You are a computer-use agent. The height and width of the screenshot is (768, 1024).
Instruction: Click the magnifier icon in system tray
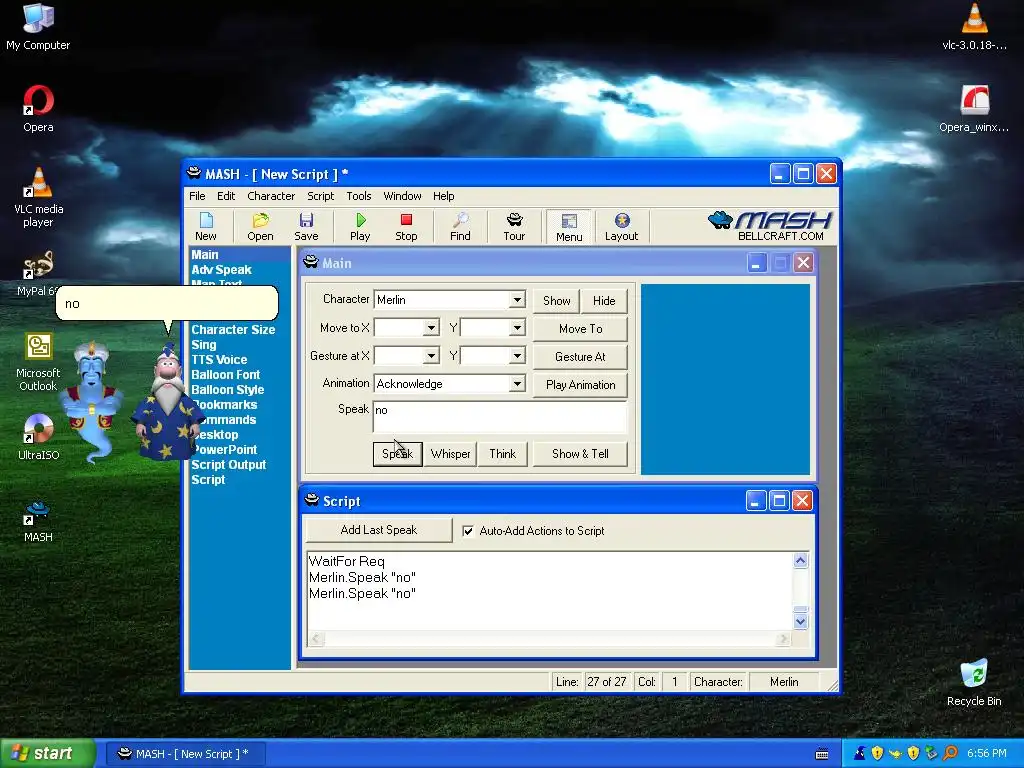[950, 753]
